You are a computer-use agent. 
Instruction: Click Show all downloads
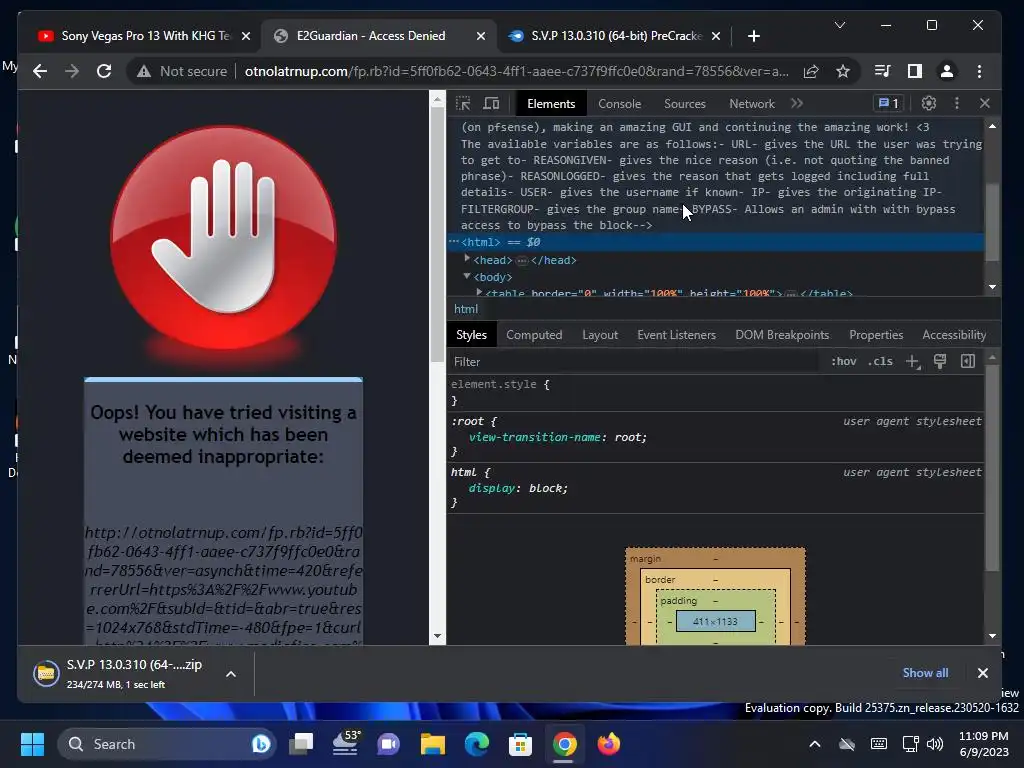coord(925,673)
